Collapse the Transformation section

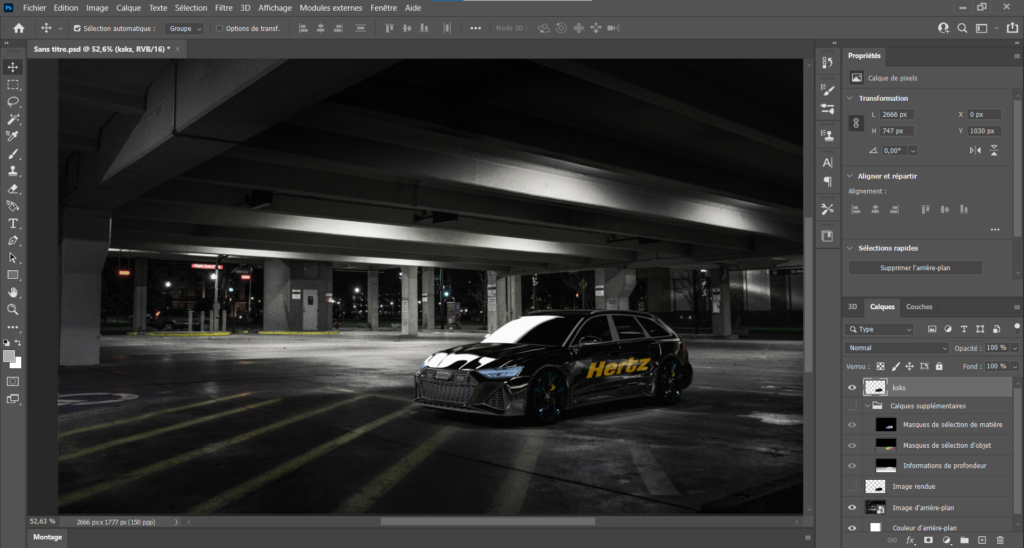tap(850, 99)
